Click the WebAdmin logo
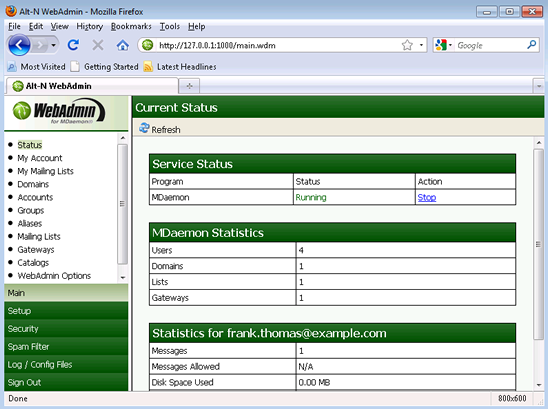 click(x=59, y=111)
